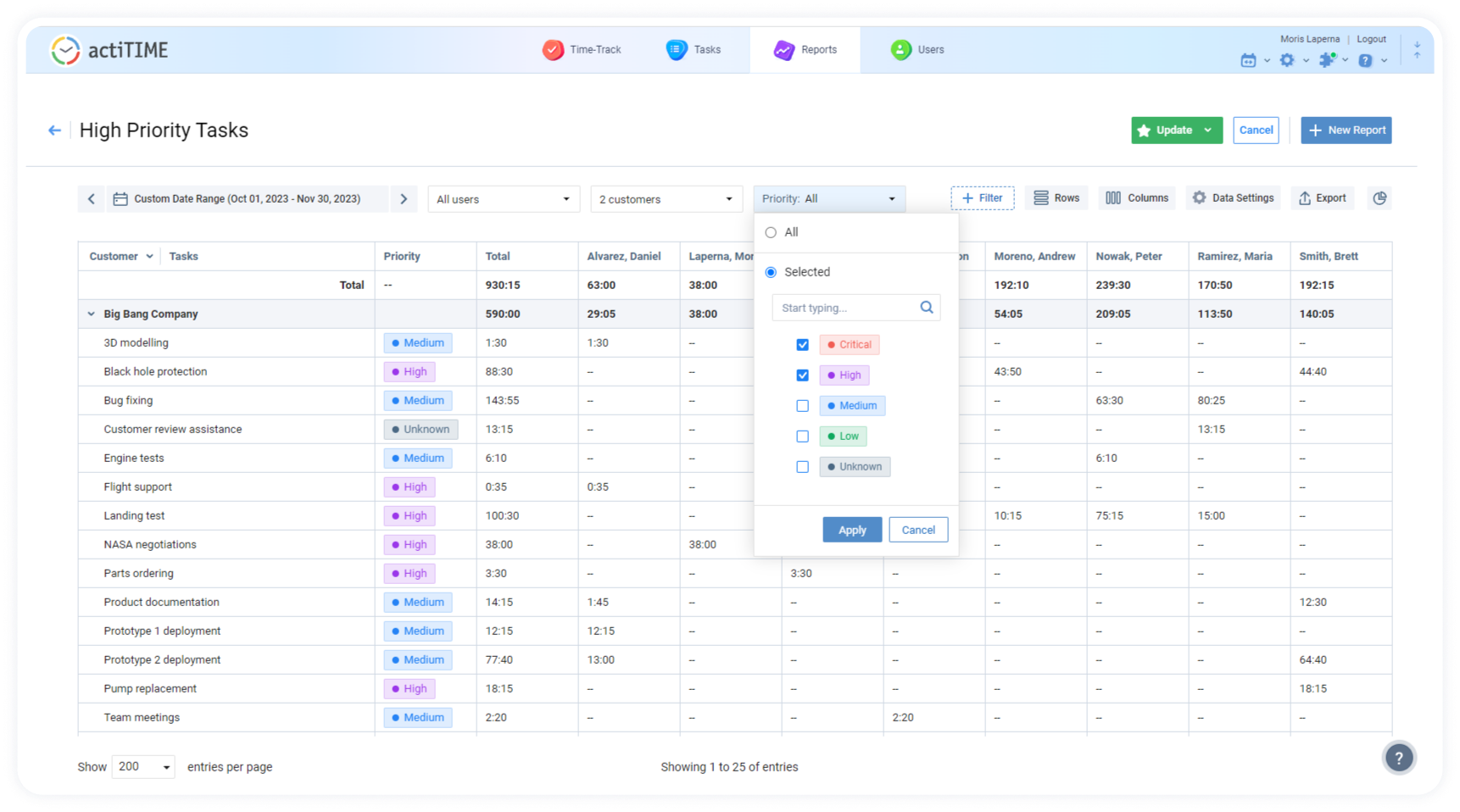Choose the Selected radio option
Screen dimensions: 1460x812
[771, 272]
